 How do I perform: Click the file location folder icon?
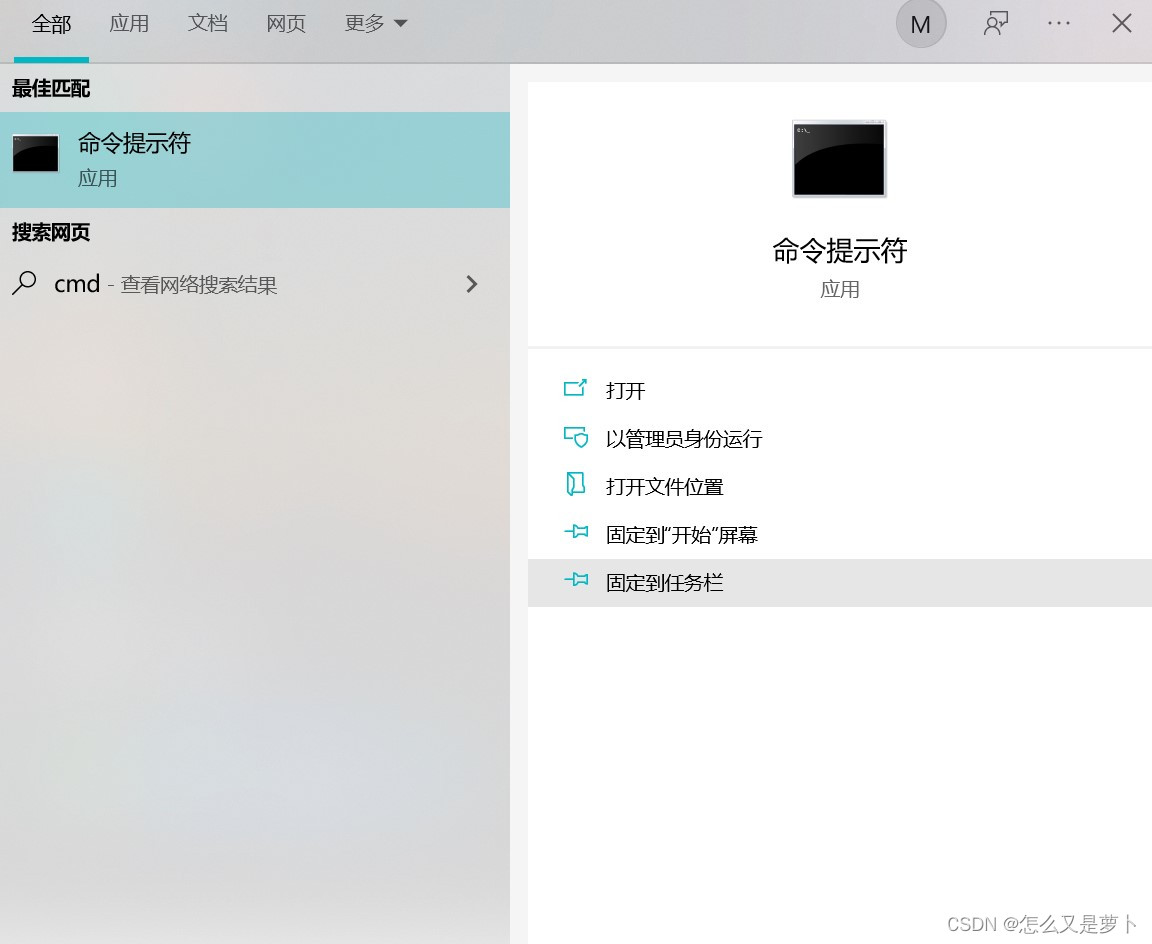tap(575, 483)
